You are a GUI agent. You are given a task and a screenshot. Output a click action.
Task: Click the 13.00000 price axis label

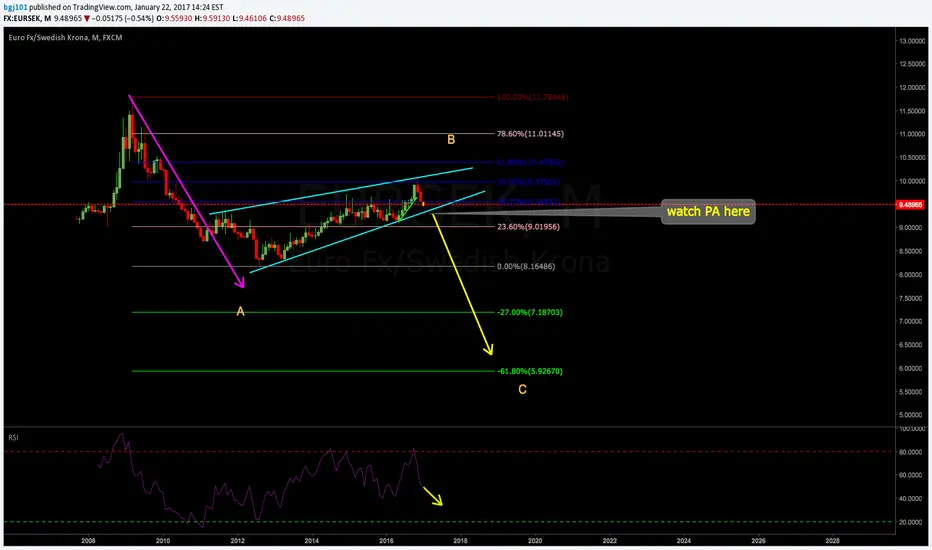912,41
